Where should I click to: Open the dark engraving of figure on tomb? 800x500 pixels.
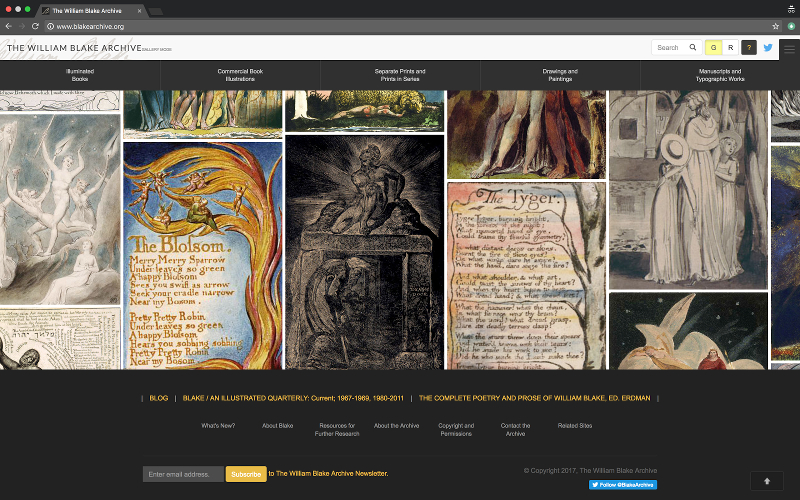pyautogui.click(x=364, y=252)
